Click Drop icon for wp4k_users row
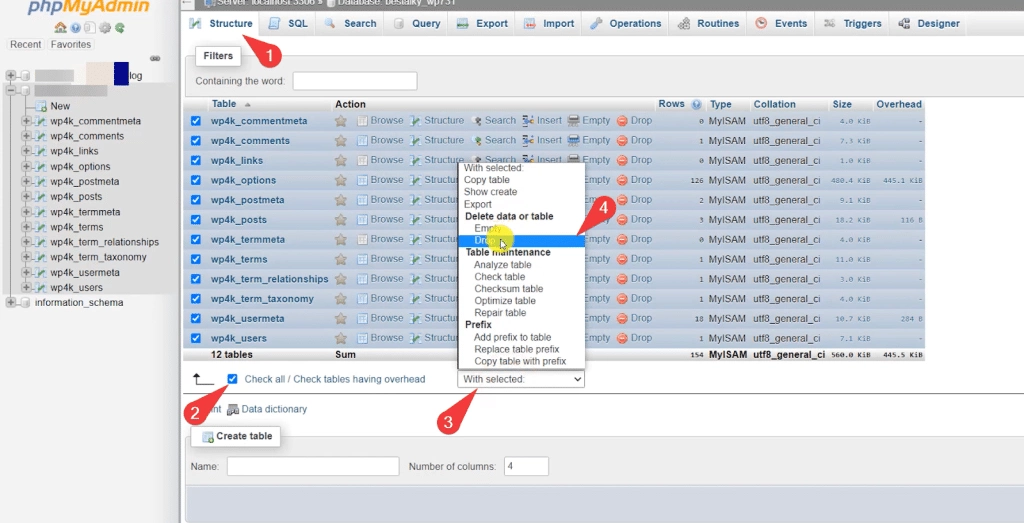The image size is (1024, 523). 622,338
